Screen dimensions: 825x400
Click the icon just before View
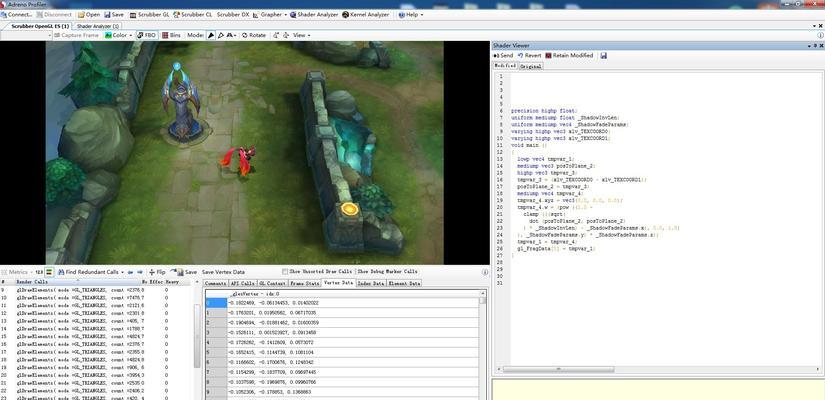coord(286,35)
